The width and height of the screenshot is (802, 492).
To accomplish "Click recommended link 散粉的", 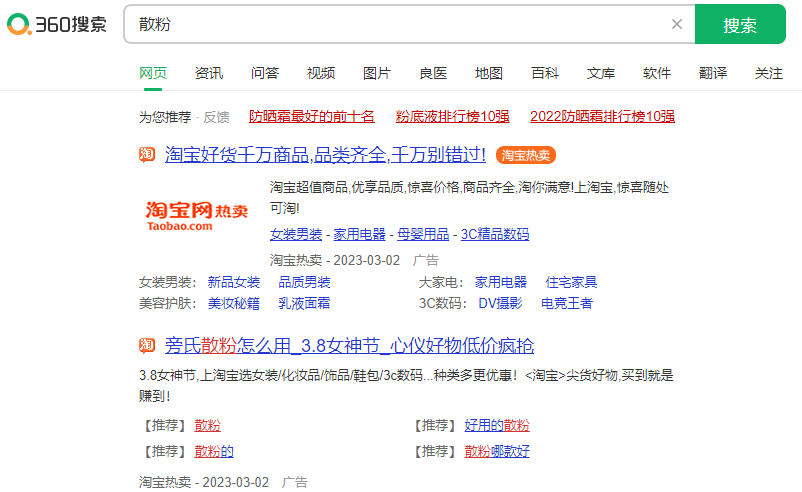I will 214,452.
